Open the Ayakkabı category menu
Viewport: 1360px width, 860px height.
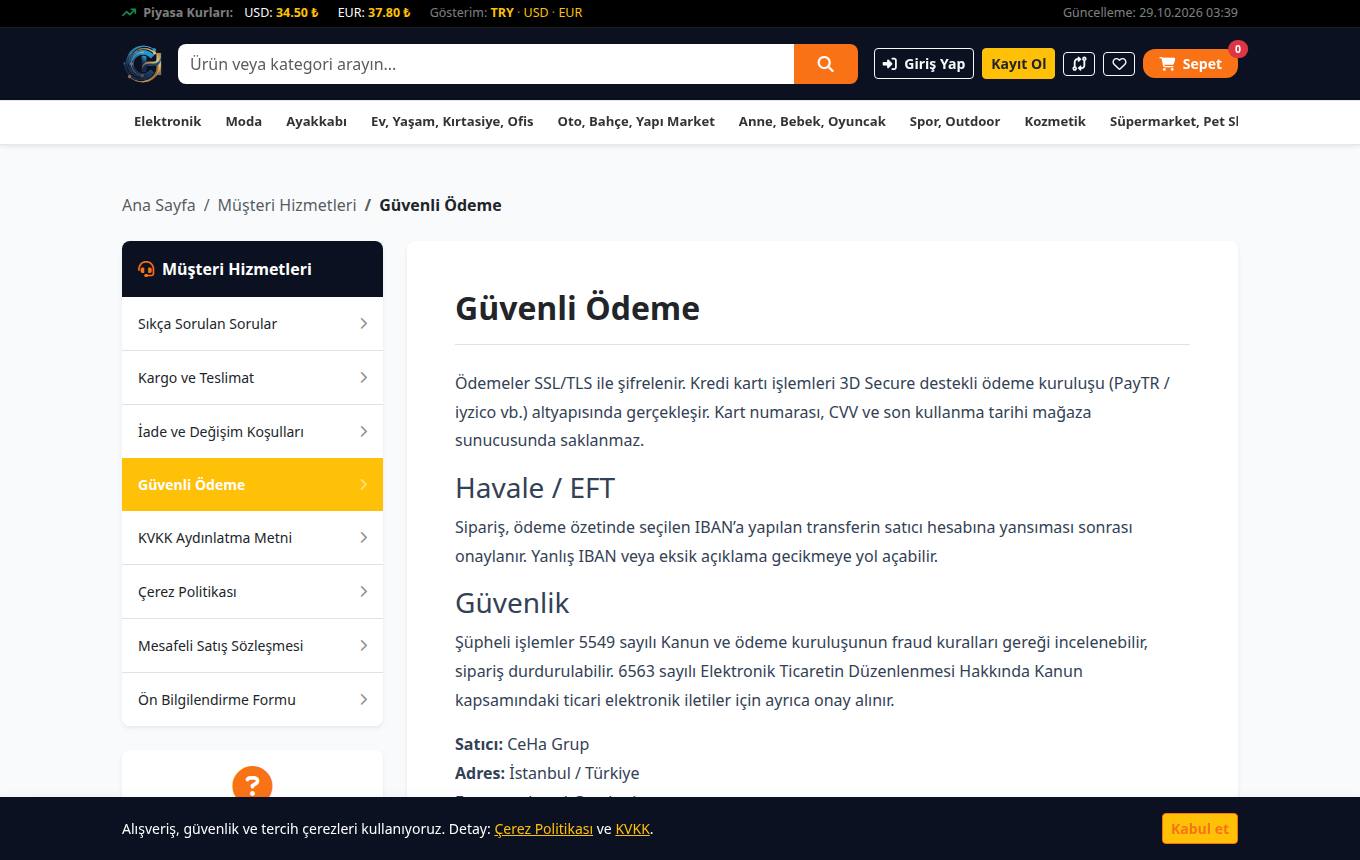316,121
